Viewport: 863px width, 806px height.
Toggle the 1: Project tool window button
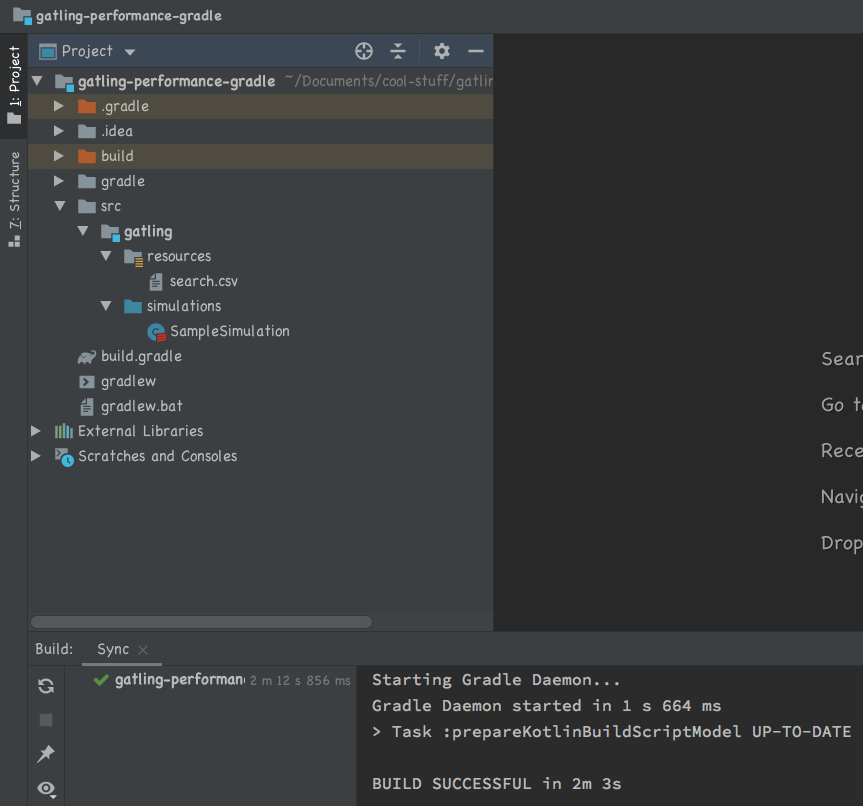pyautogui.click(x=14, y=85)
